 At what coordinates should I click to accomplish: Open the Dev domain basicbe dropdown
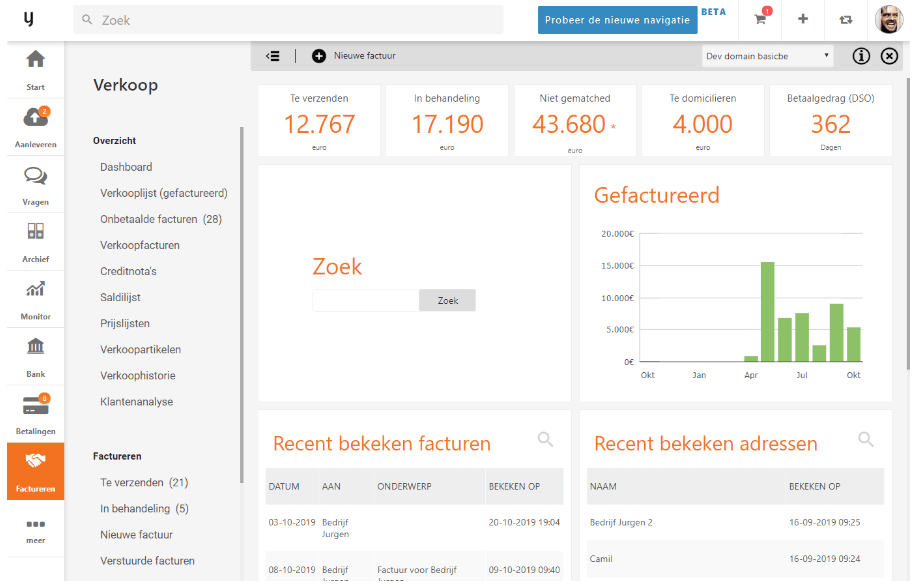coord(767,56)
